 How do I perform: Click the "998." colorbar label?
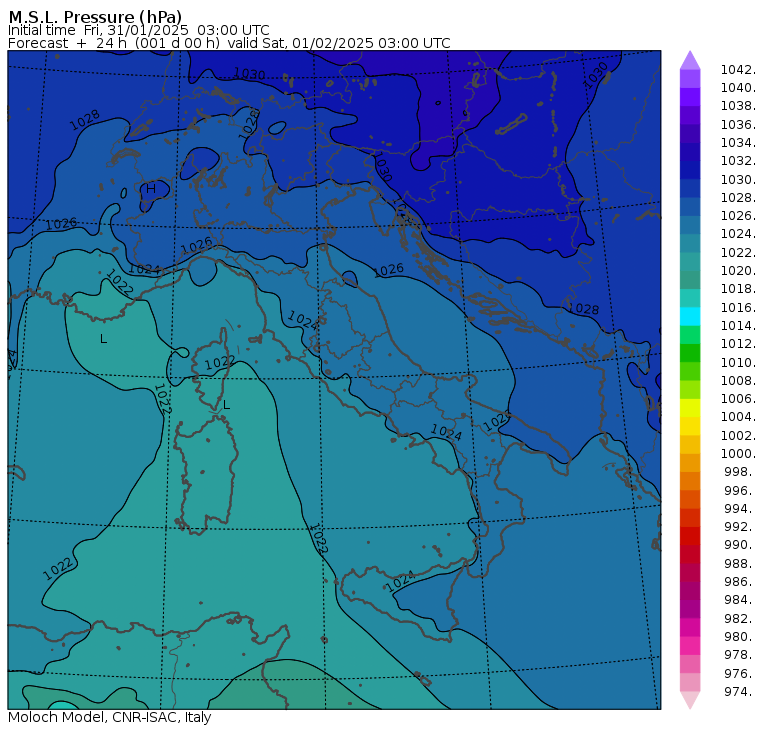740,472
